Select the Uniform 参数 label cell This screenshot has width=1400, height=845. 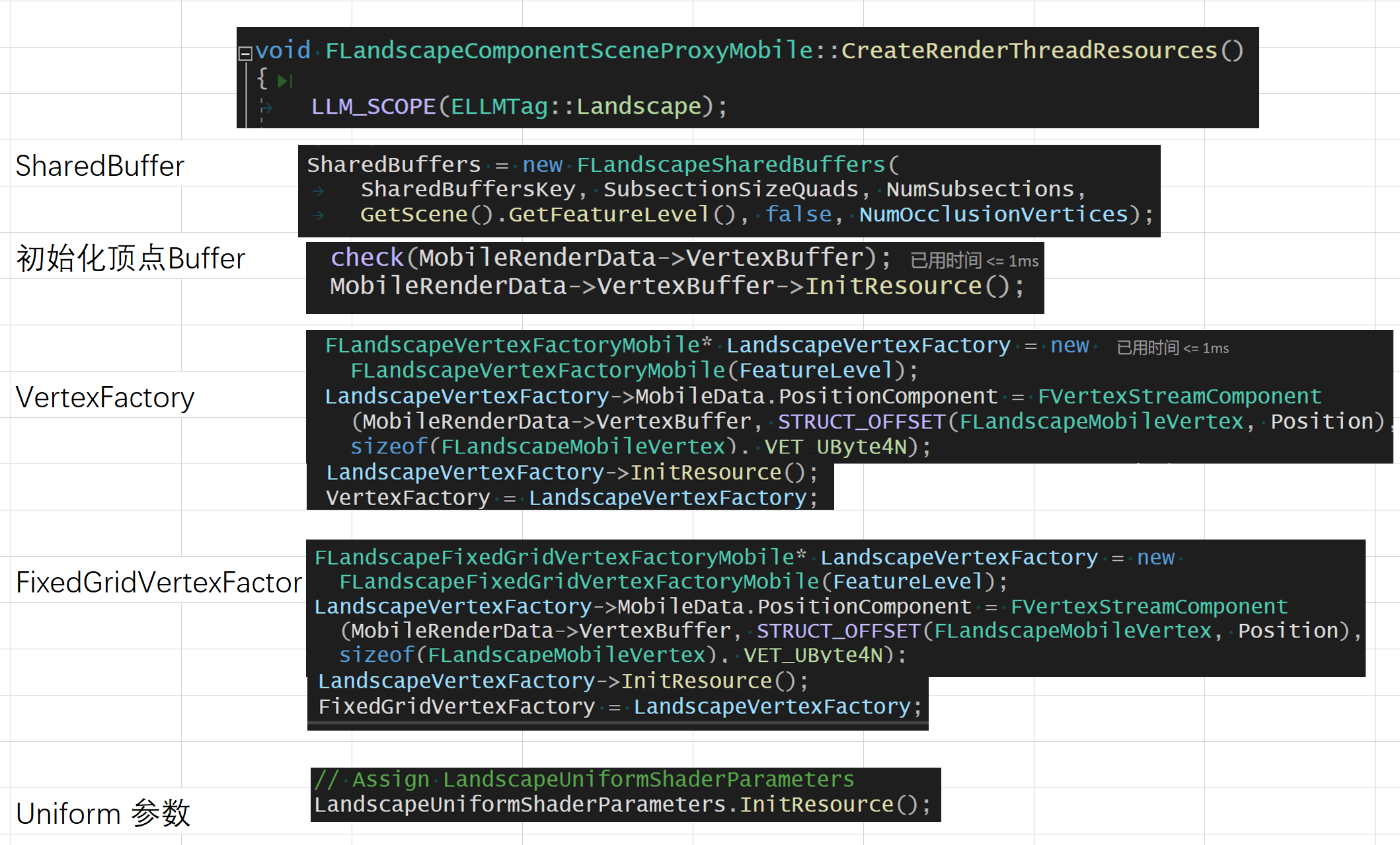[102, 813]
